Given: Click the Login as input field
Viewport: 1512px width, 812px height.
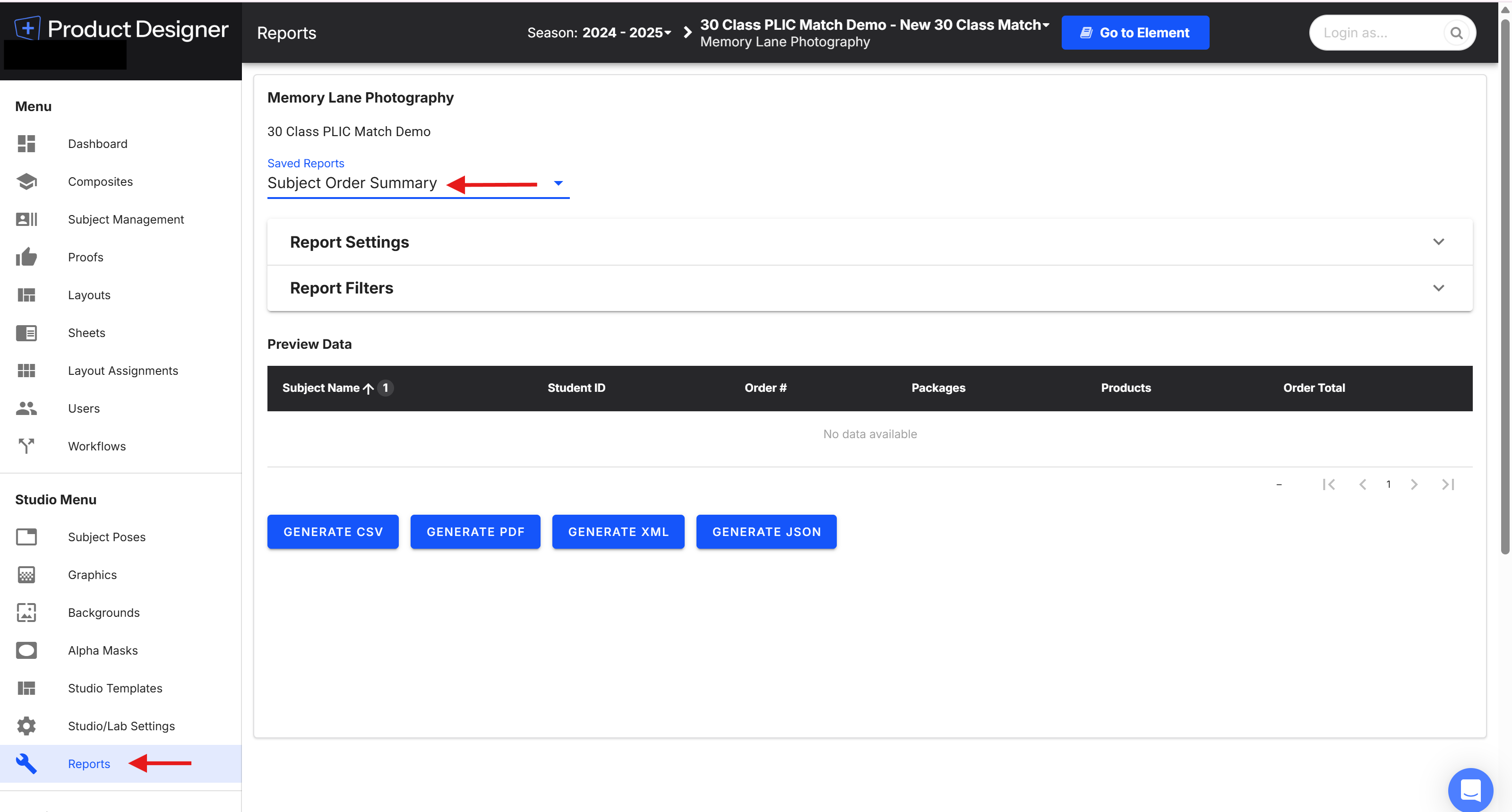Looking at the screenshot, I should click(1376, 33).
